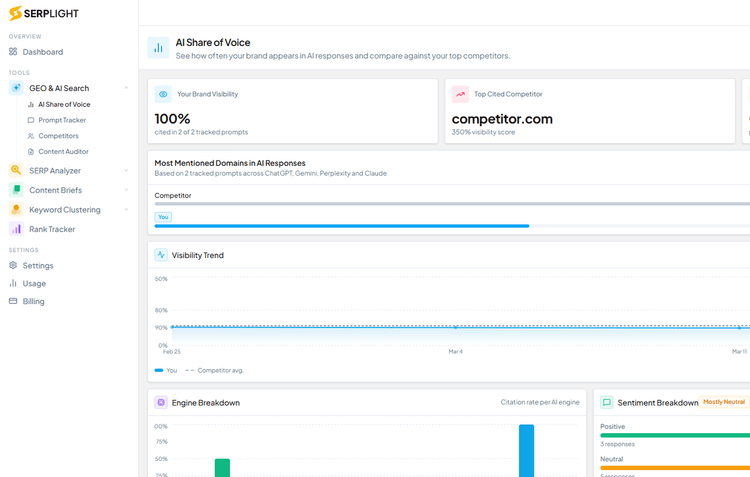Open Settings via gear icon

tap(13, 266)
